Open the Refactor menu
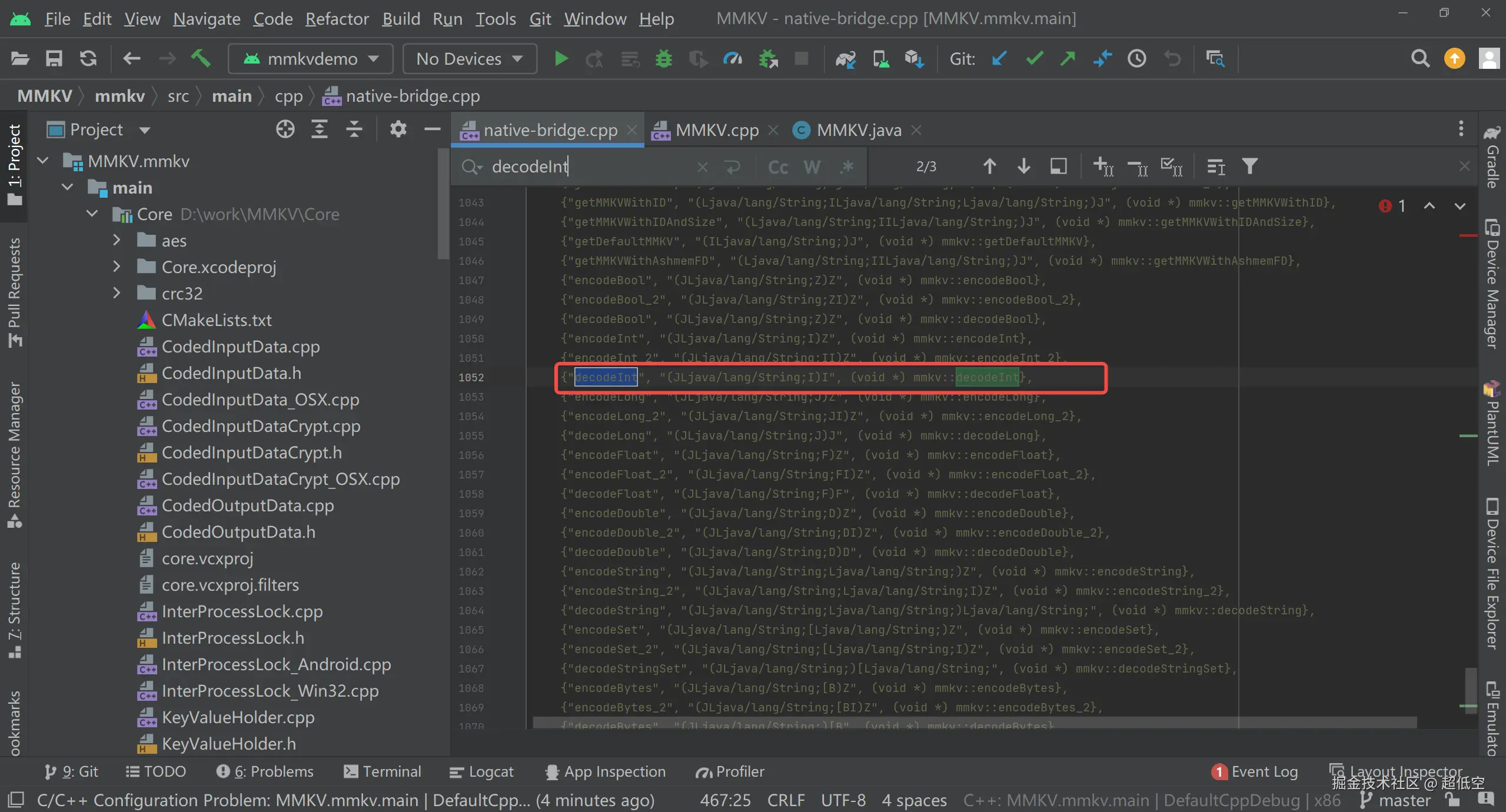 click(x=337, y=19)
